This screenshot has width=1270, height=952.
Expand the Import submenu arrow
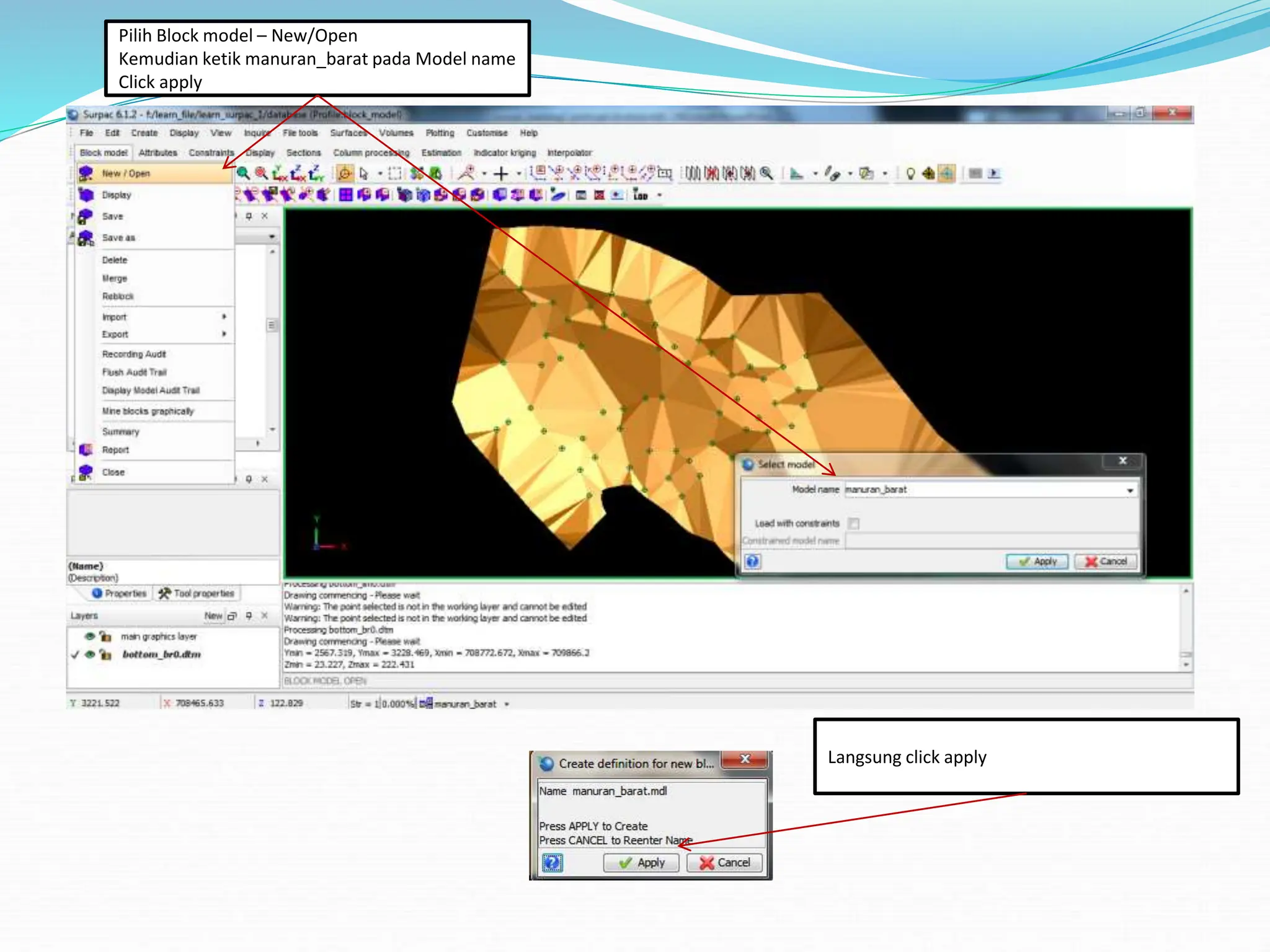pos(224,317)
